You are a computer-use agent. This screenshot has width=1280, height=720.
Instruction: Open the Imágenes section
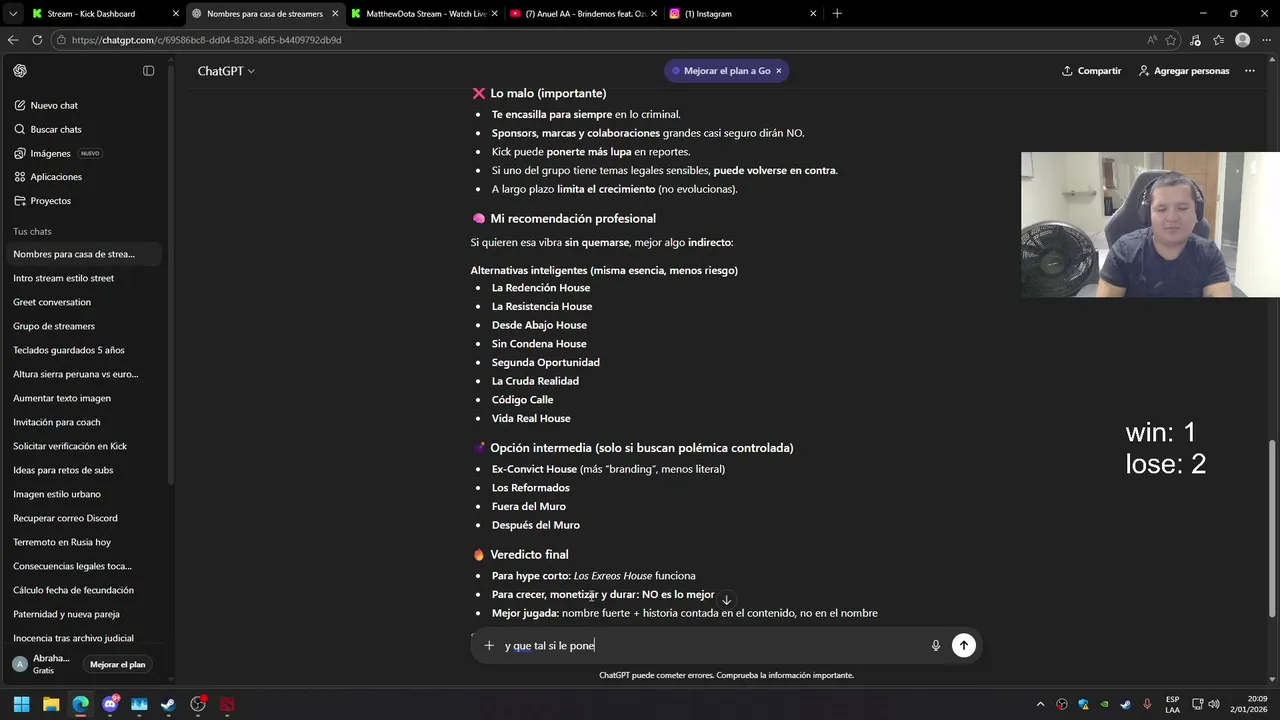coord(50,153)
